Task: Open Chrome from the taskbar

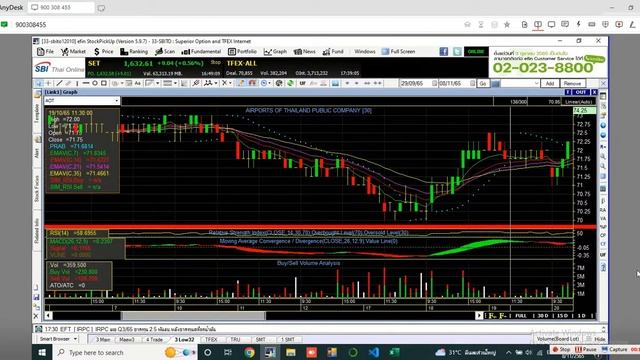Action: click(249, 352)
